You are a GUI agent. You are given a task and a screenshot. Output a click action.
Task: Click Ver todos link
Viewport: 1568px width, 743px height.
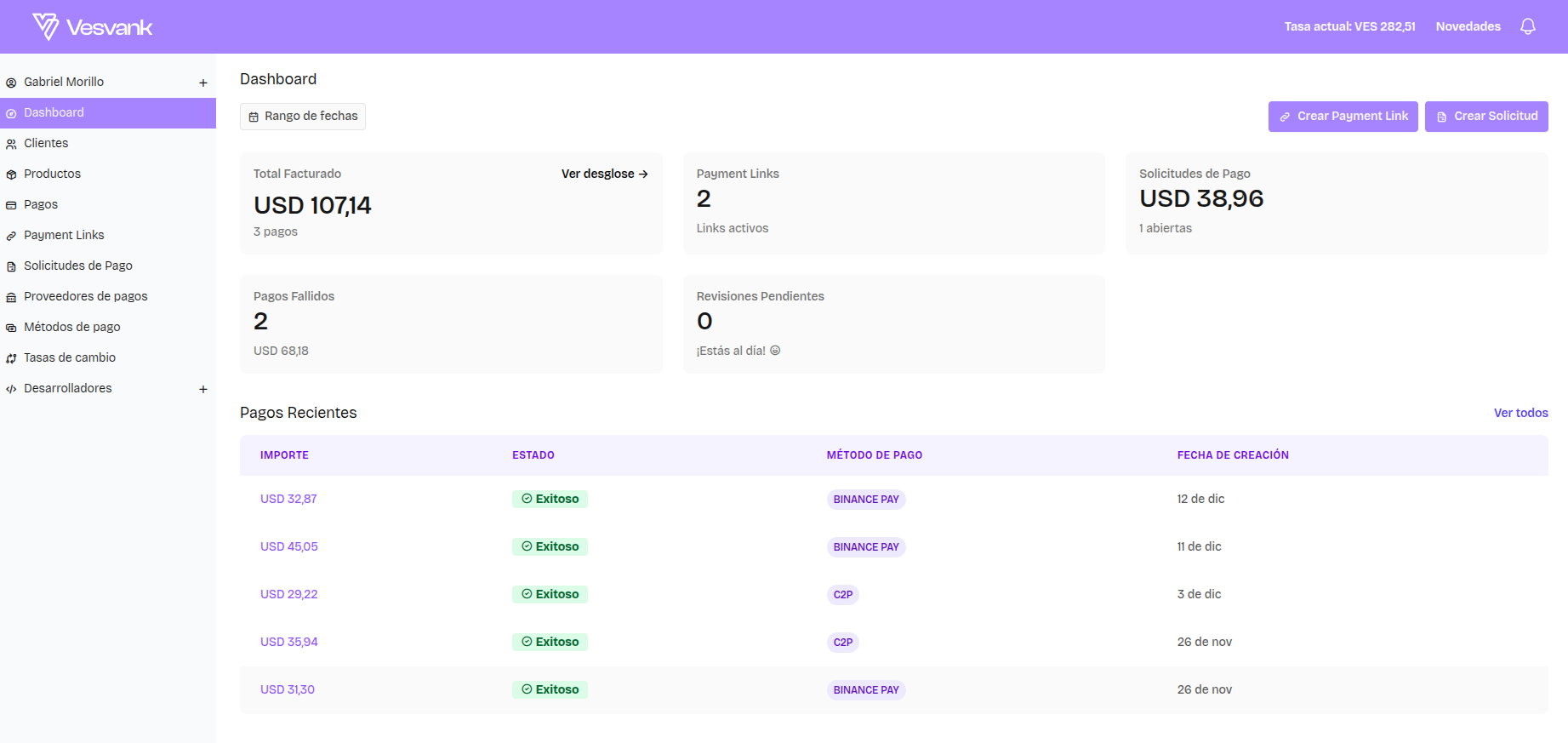tap(1520, 413)
